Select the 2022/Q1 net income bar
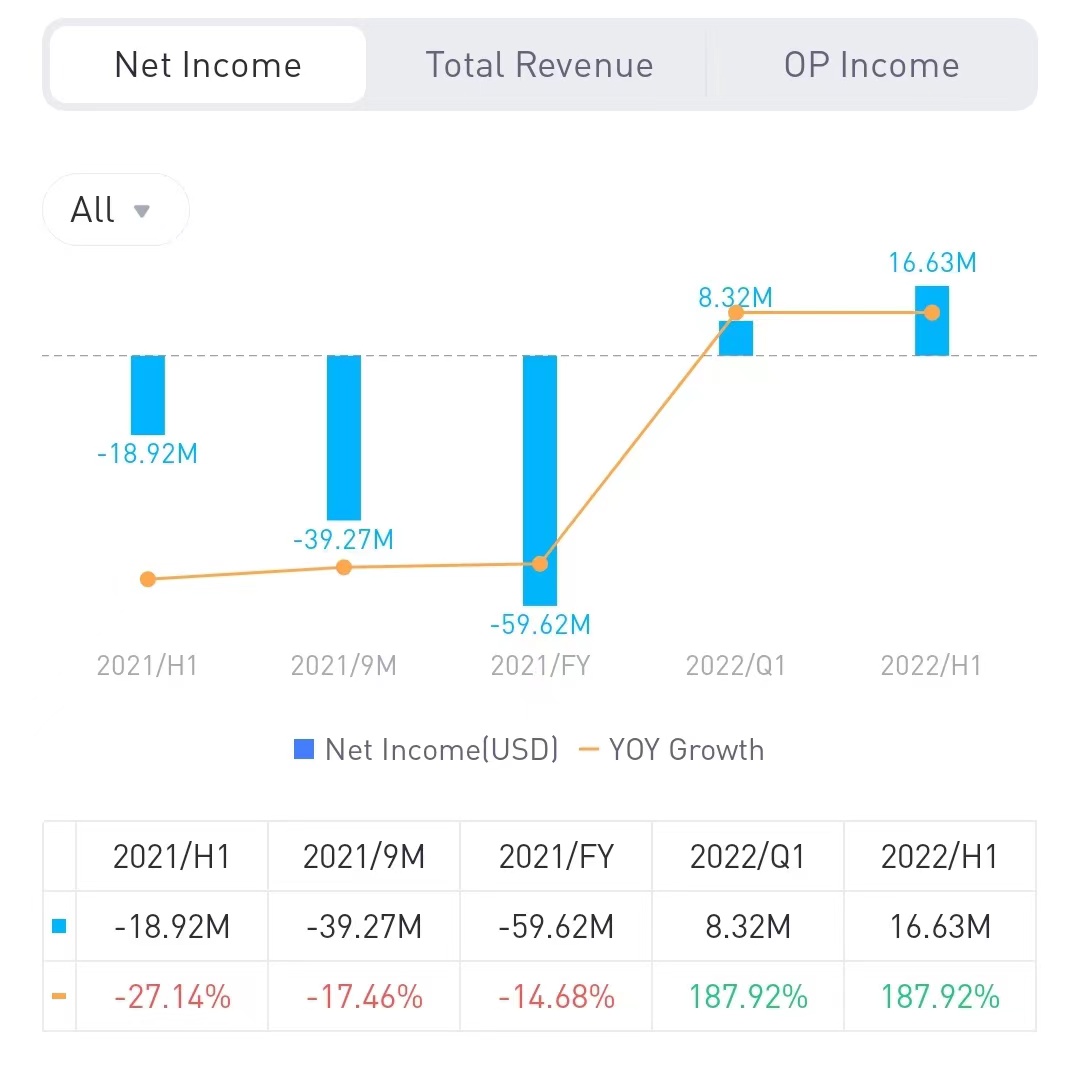1080x1068 pixels. pos(736,338)
